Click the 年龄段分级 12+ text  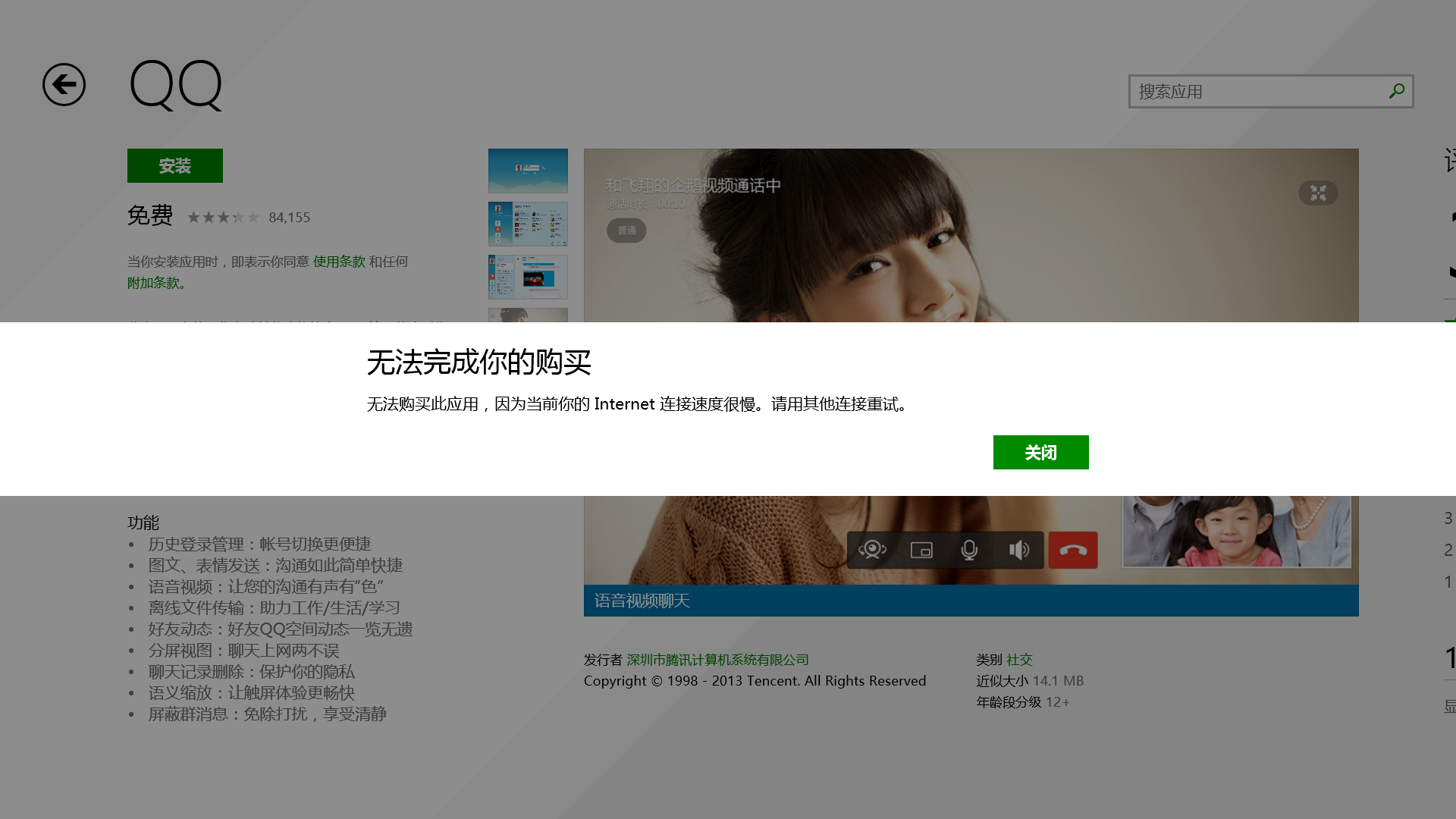tap(1022, 702)
